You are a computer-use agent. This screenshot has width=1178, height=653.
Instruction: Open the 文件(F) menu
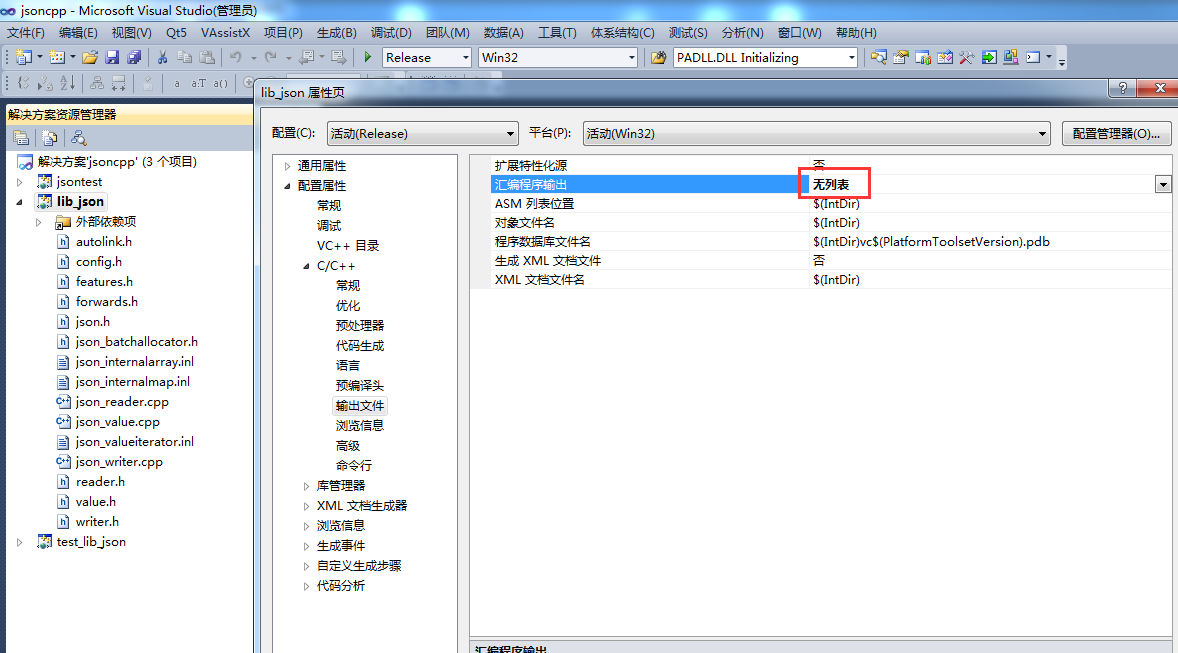26,33
